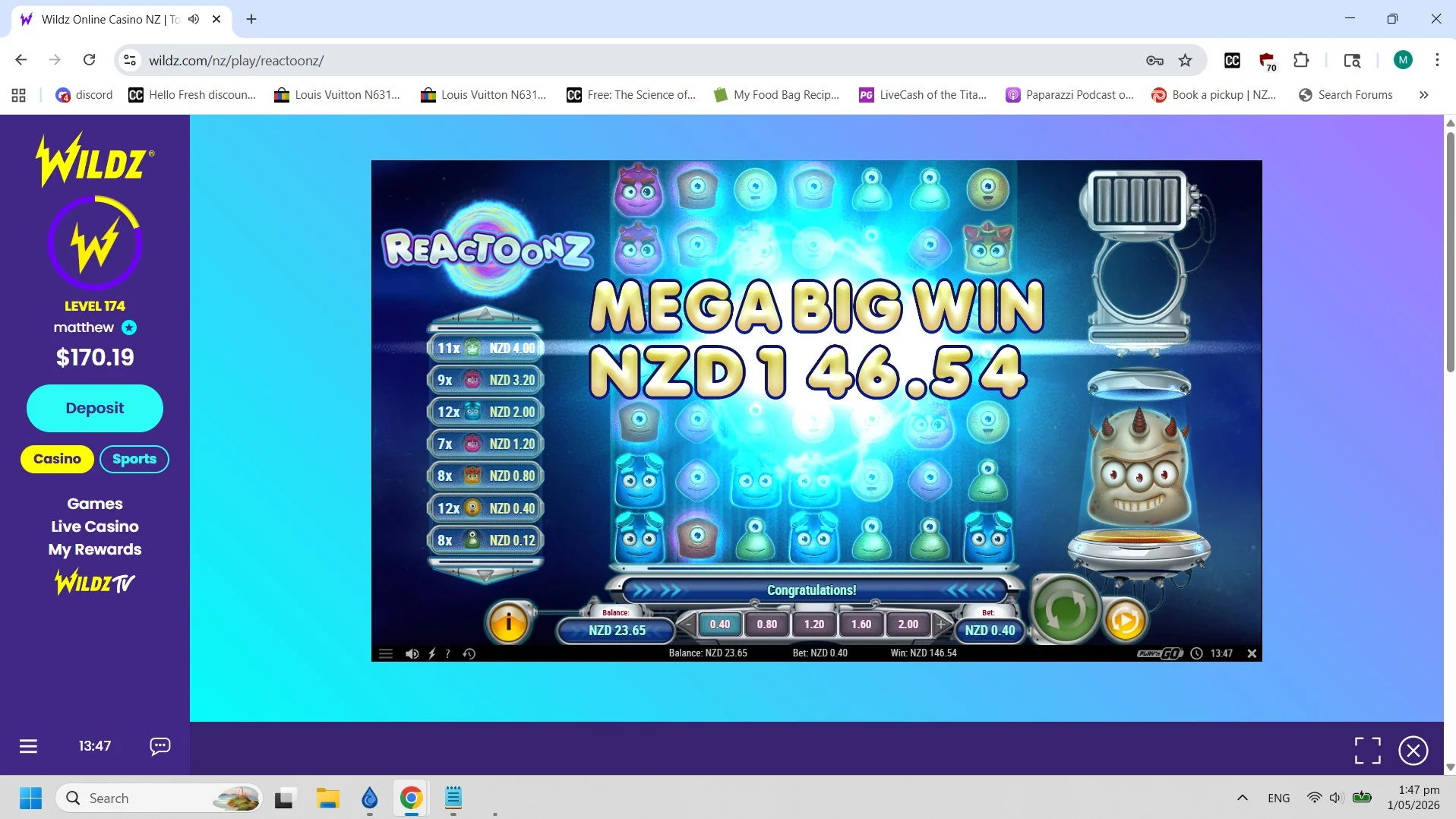Spin the reels with the green button
Viewport: 1456px width, 819px height.
click(x=1066, y=609)
